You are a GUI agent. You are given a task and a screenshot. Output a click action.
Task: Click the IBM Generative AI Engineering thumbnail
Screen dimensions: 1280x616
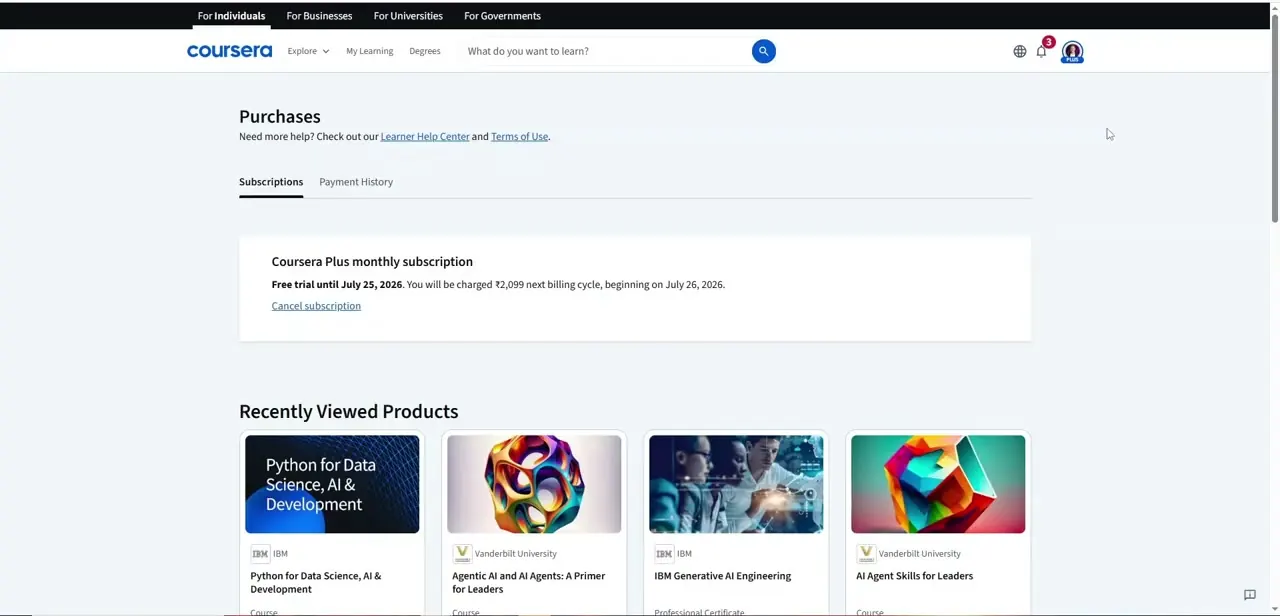tap(736, 484)
